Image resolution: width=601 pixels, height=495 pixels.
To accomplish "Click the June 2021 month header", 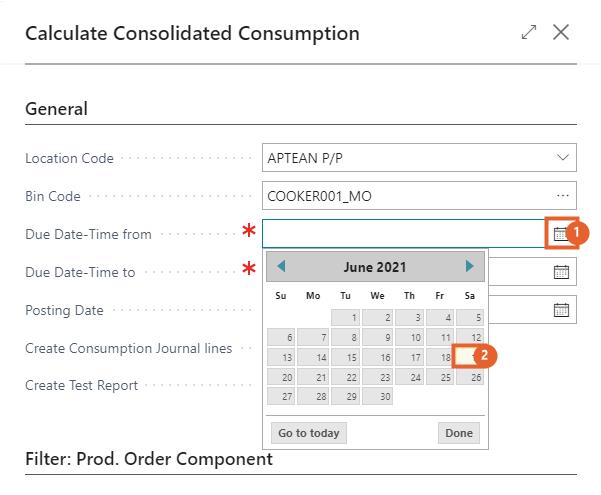I will click(x=375, y=267).
